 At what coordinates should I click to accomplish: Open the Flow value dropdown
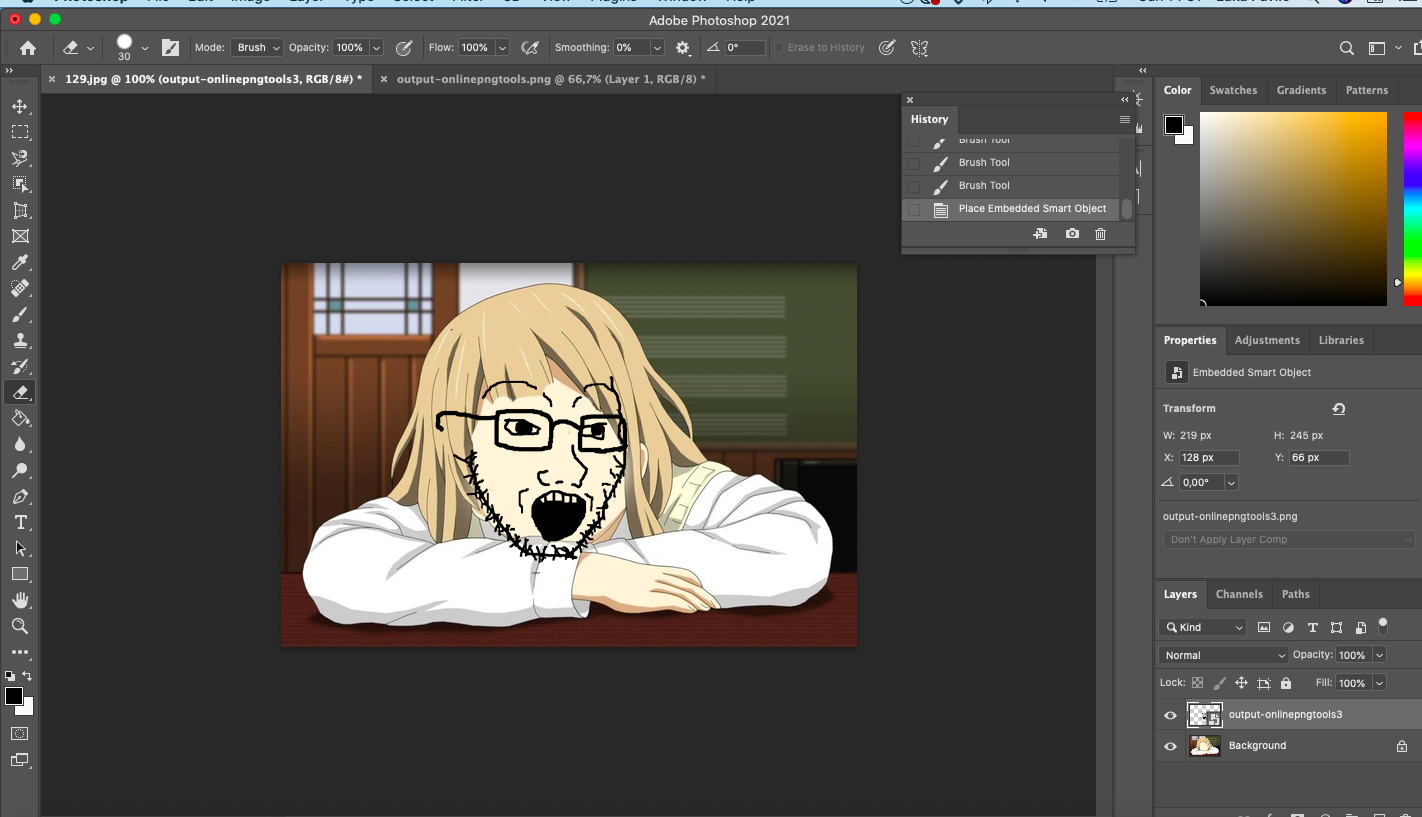point(502,47)
